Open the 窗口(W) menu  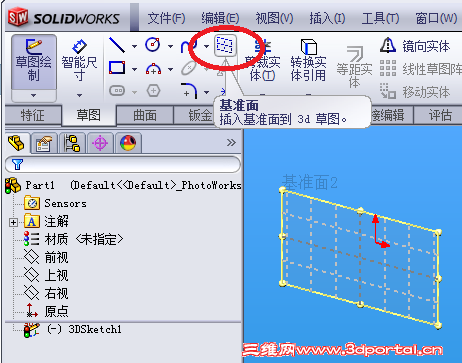coord(436,18)
